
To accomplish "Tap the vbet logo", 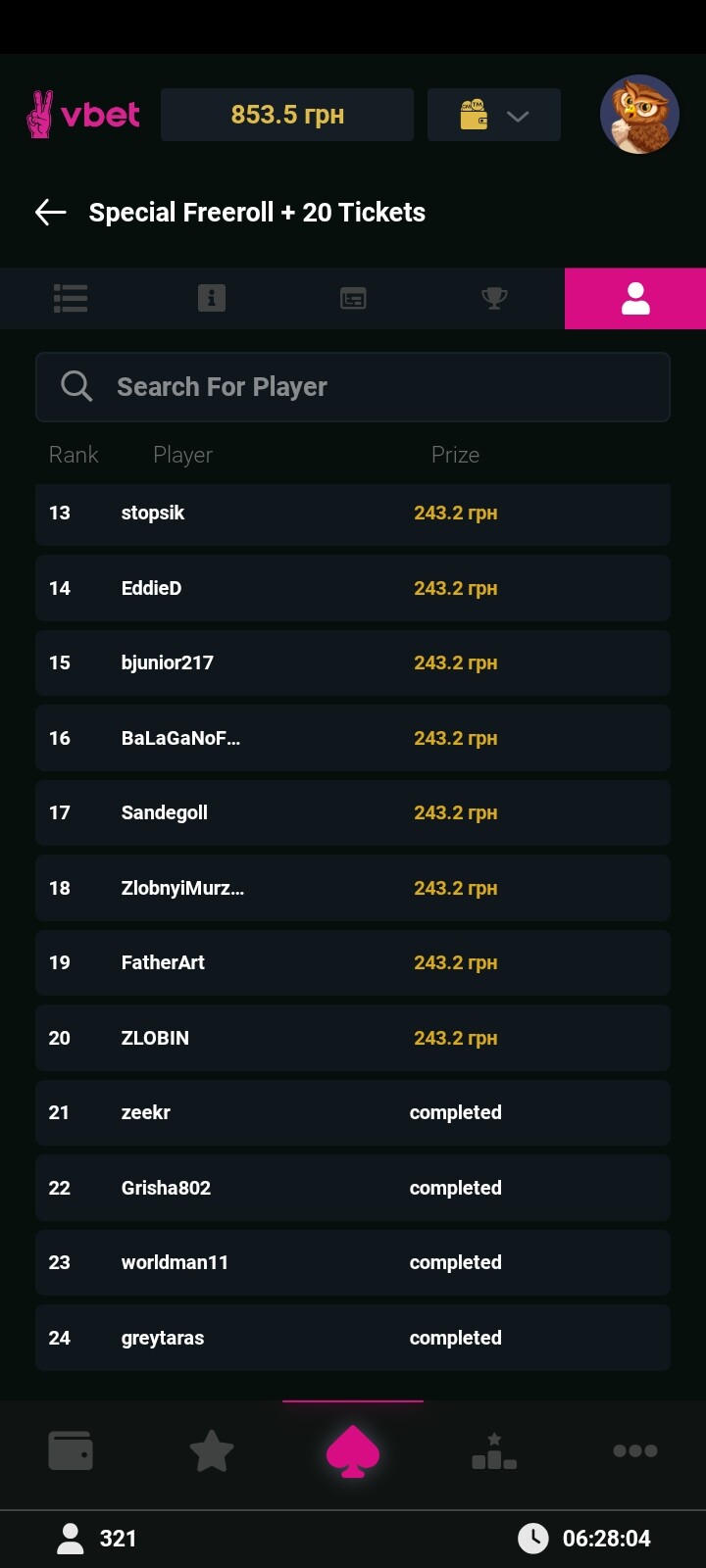I will click(x=83, y=115).
